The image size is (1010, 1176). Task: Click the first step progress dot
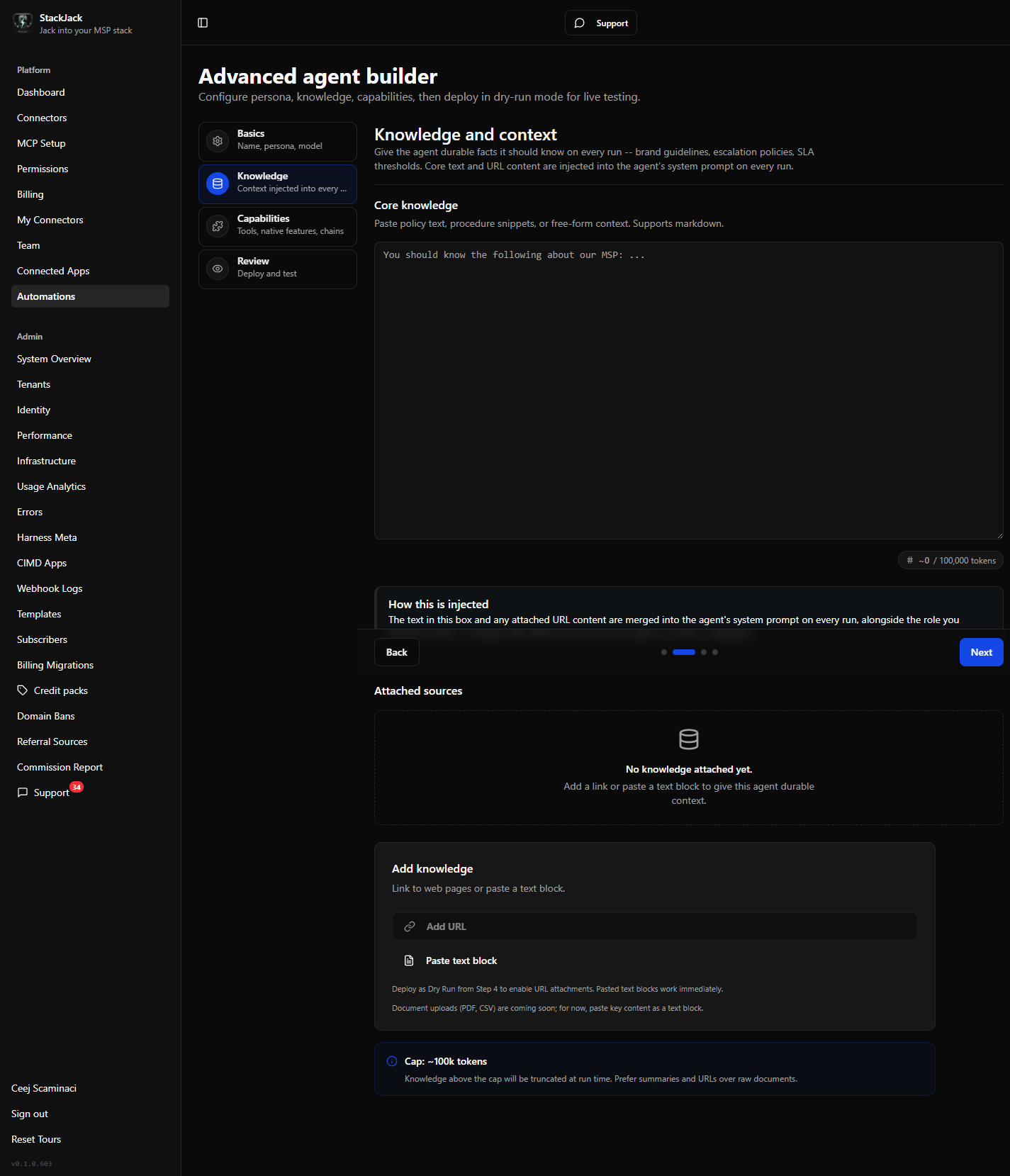664,652
